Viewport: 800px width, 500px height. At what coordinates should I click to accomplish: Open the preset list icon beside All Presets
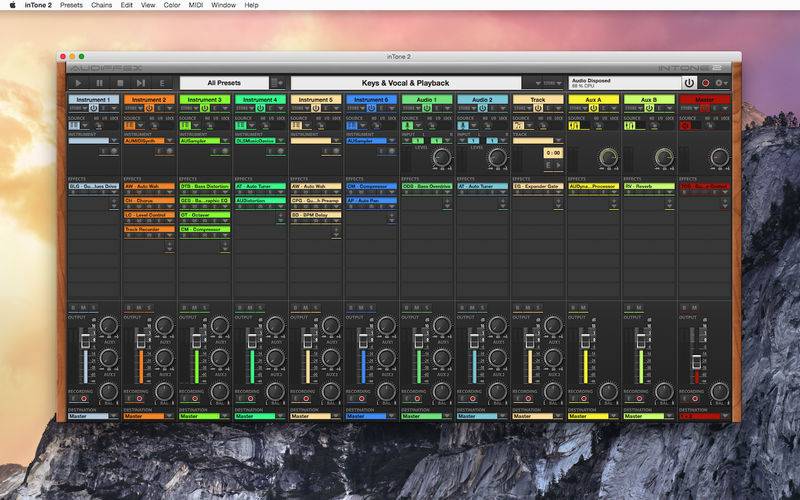(x=277, y=83)
